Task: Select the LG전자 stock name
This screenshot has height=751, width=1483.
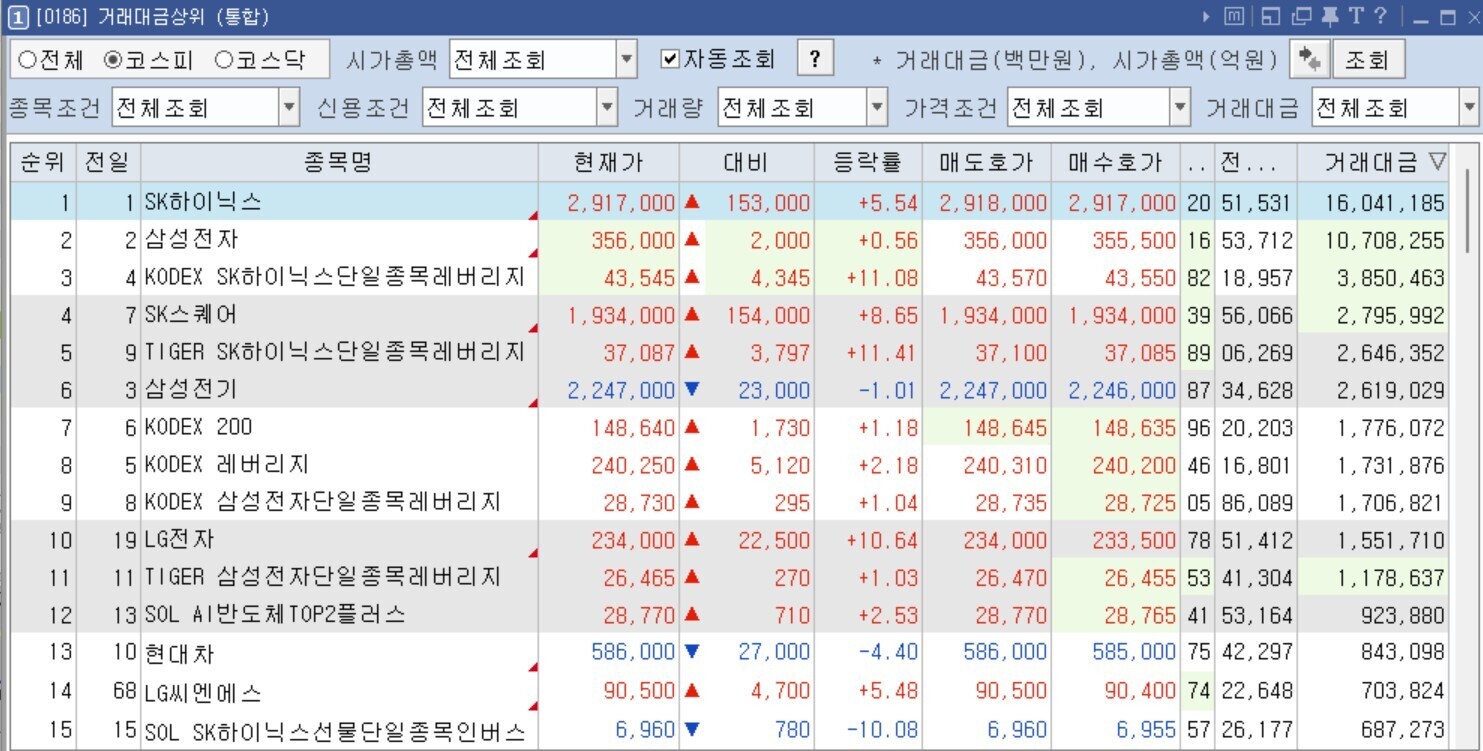Action: click(x=179, y=540)
